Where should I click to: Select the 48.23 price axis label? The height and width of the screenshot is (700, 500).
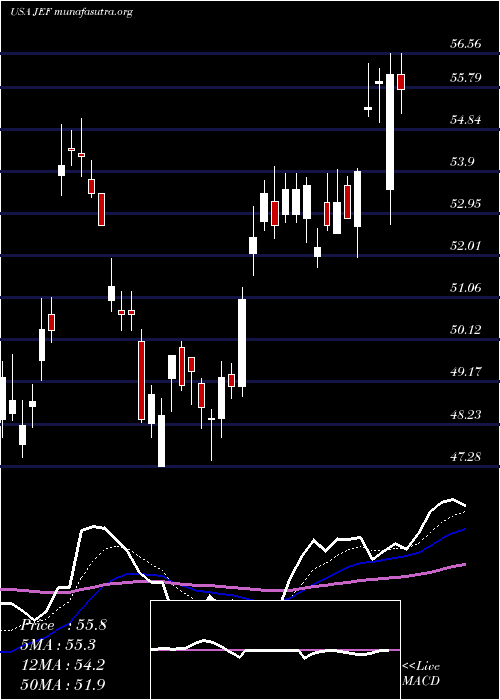pos(465,415)
